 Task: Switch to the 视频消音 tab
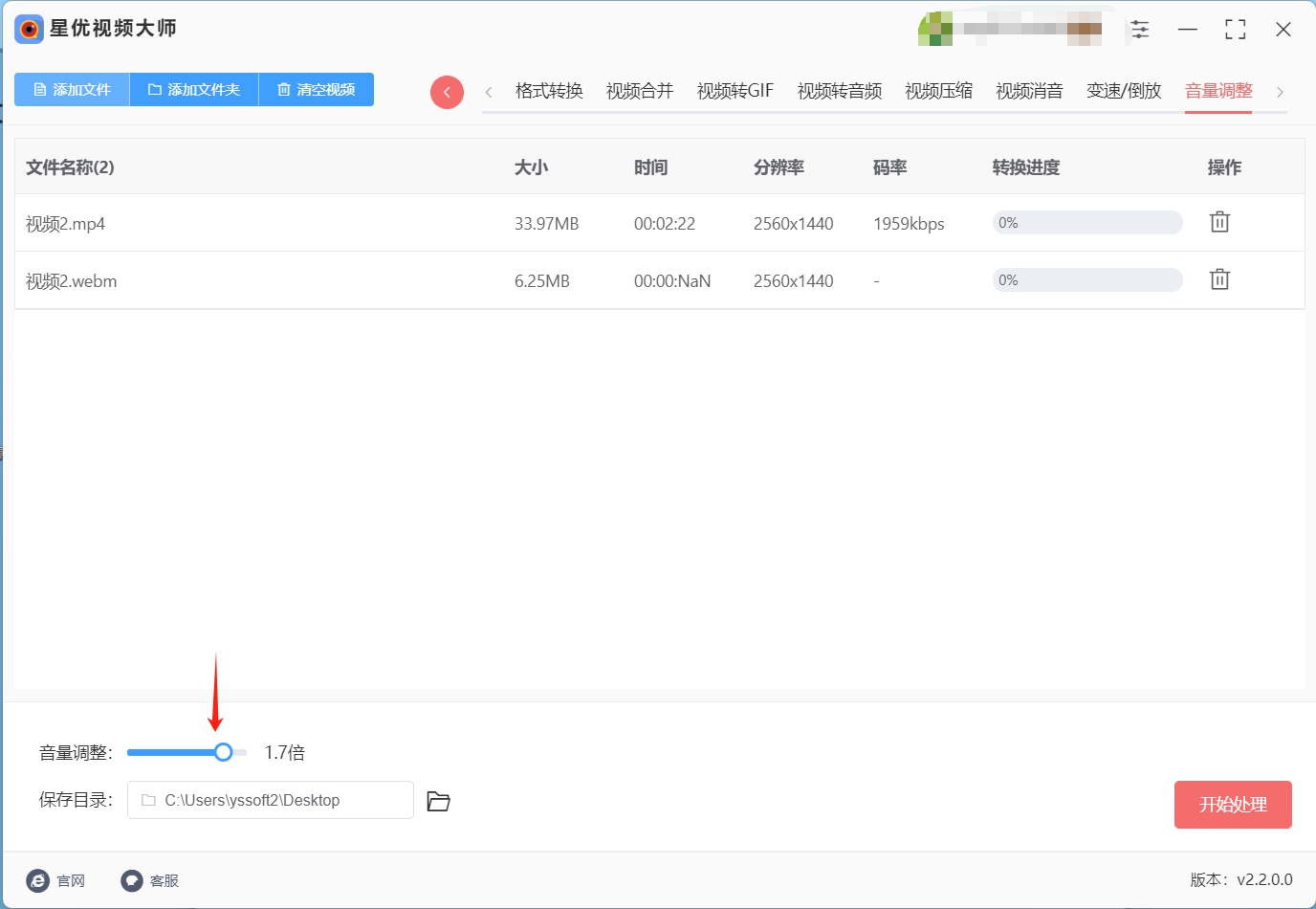[x=1029, y=91]
